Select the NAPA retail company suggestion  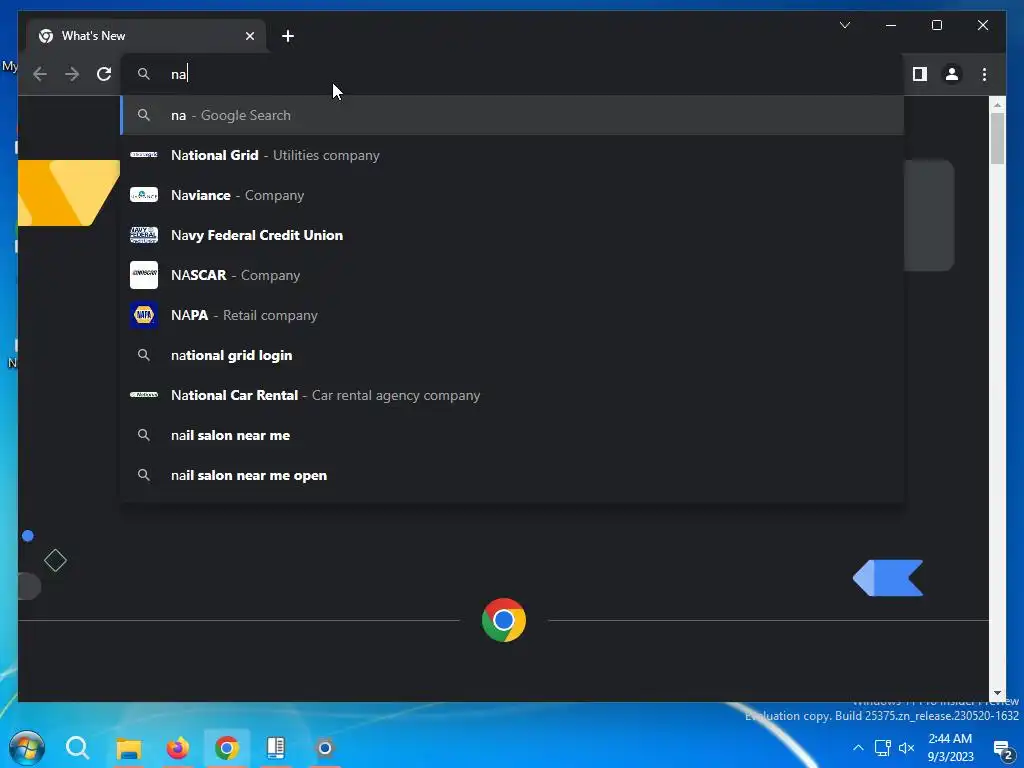tap(512, 315)
